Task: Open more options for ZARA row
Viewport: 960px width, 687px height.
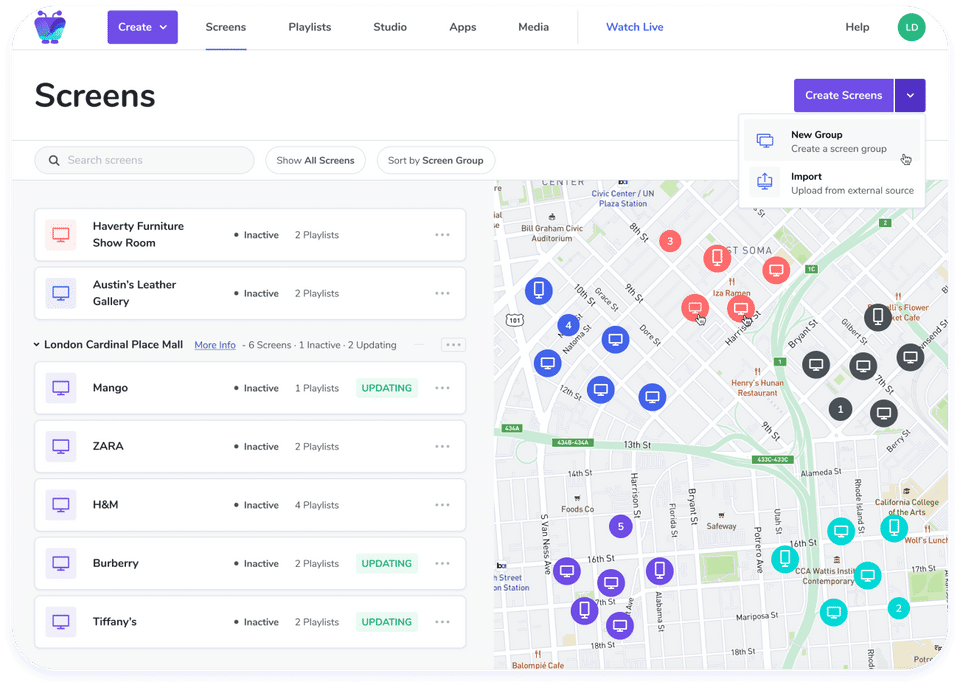Action: coord(443,446)
